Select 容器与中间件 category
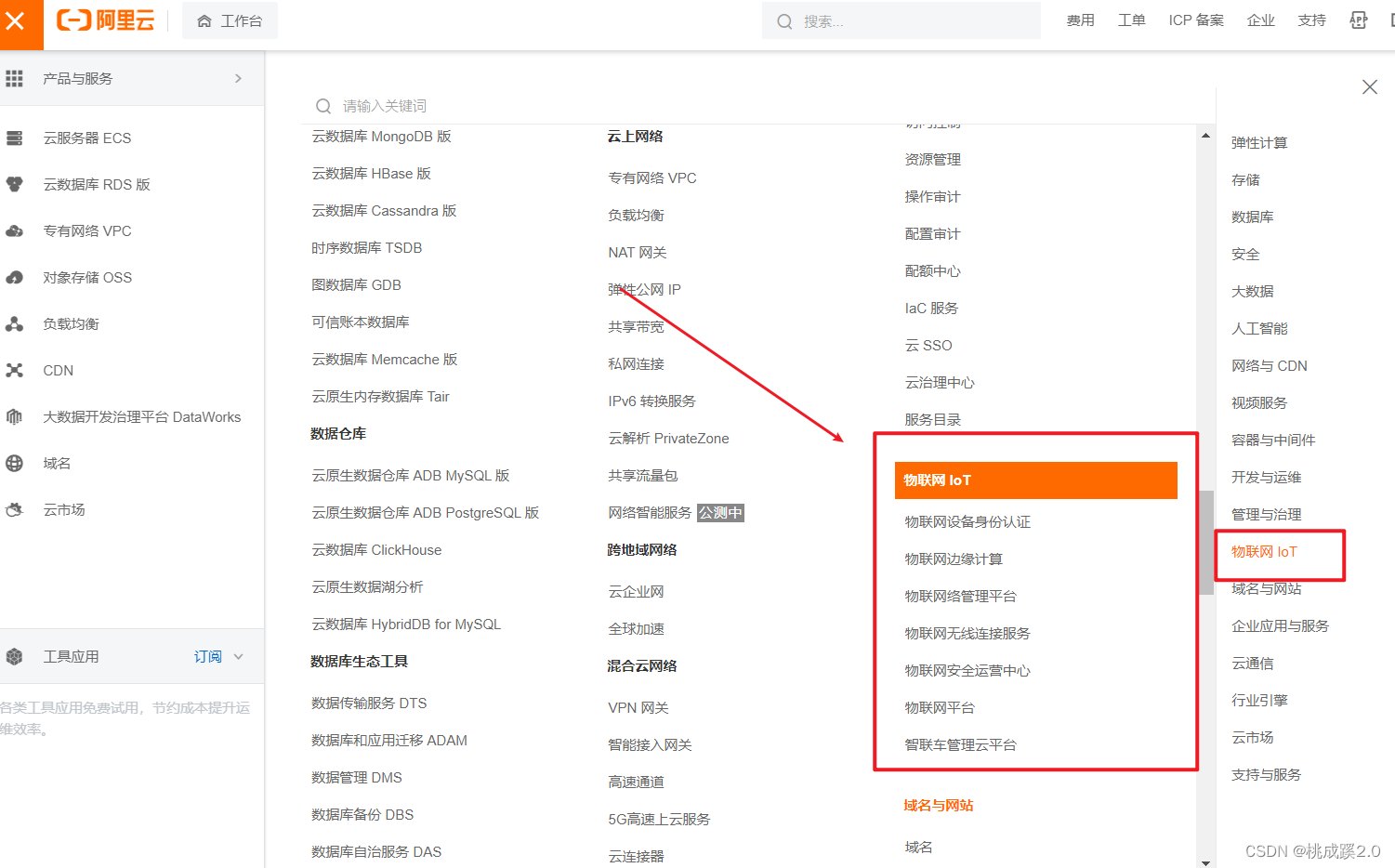1395x868 pixels. 1273,441
